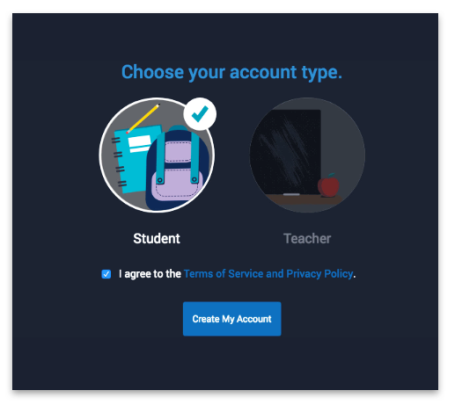
Task: Click the yellow pencil graphic
Action: click(x=143, y=118)
